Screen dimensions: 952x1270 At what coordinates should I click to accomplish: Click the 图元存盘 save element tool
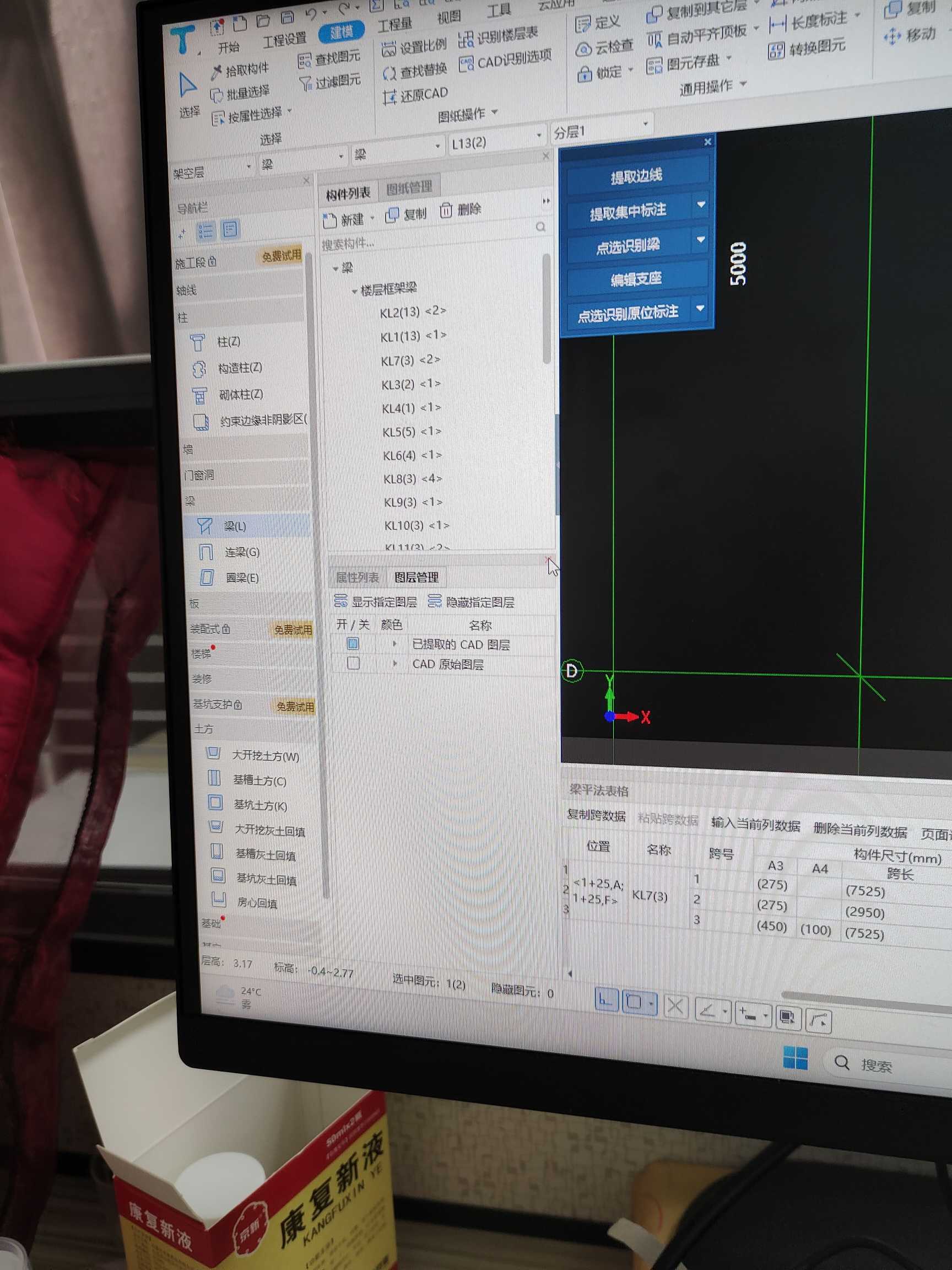tap(689, 63)
